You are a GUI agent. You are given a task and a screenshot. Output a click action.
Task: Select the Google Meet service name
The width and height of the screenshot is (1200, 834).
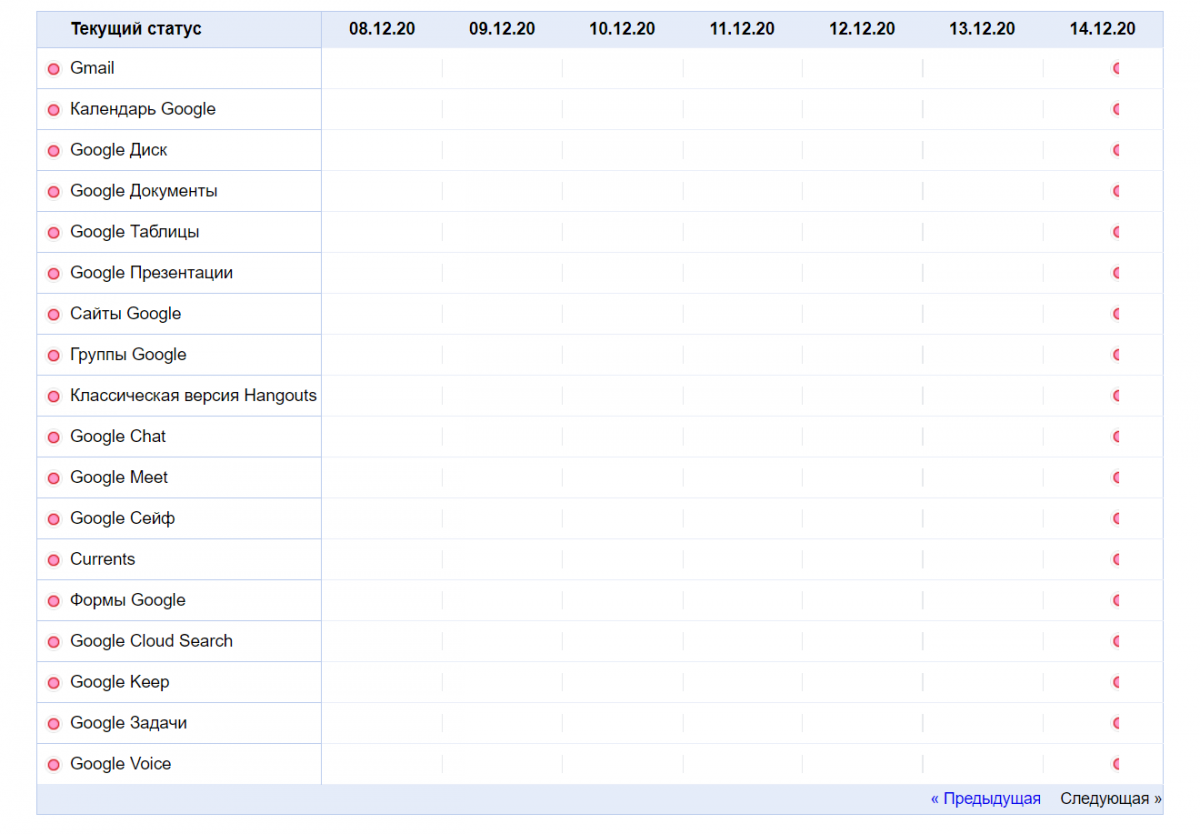coord(119,478)
